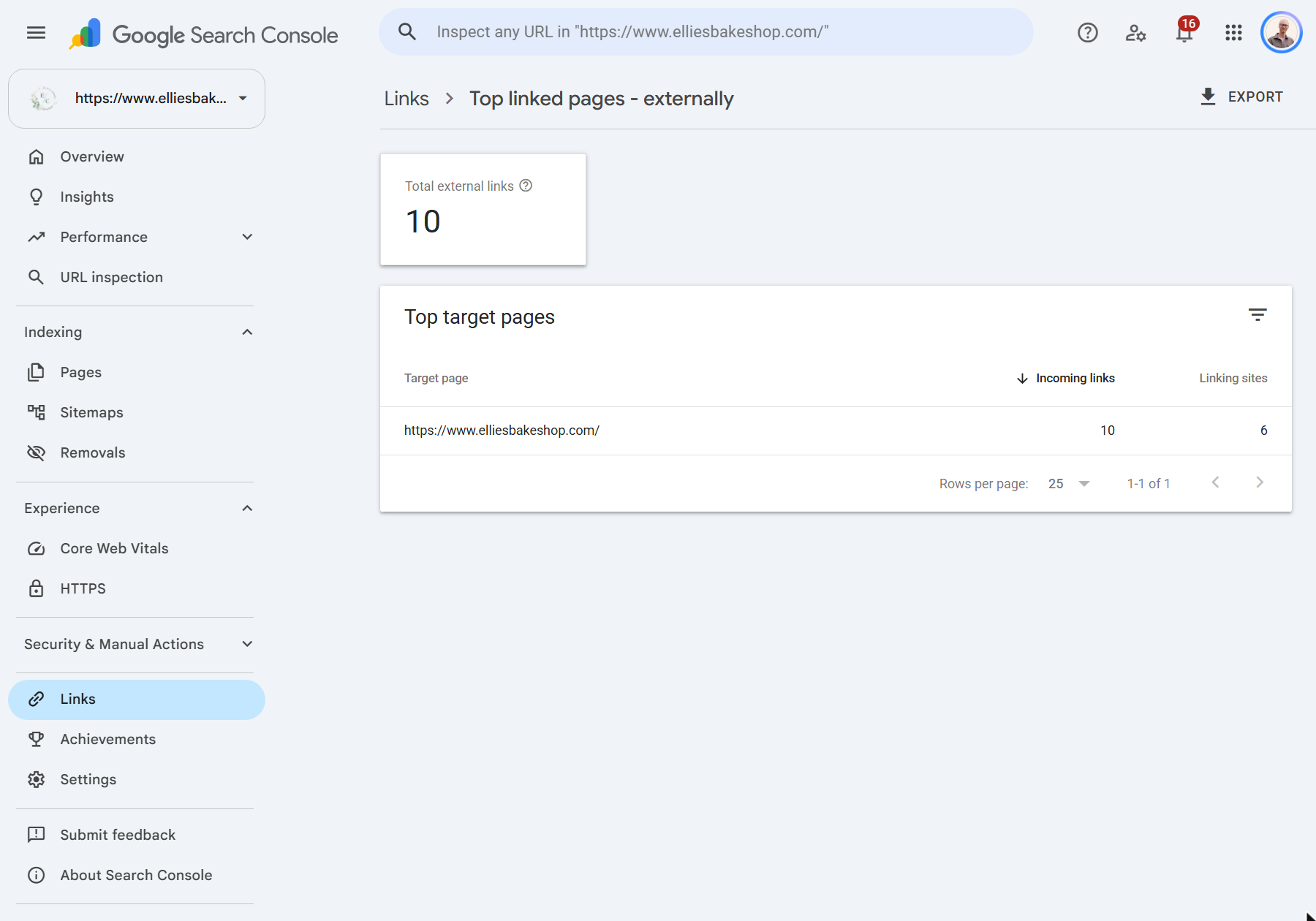Sort by Incoming links column
Image resolution: width=1316 pixels, height=921 pixels.
[x=1066, y=378]
